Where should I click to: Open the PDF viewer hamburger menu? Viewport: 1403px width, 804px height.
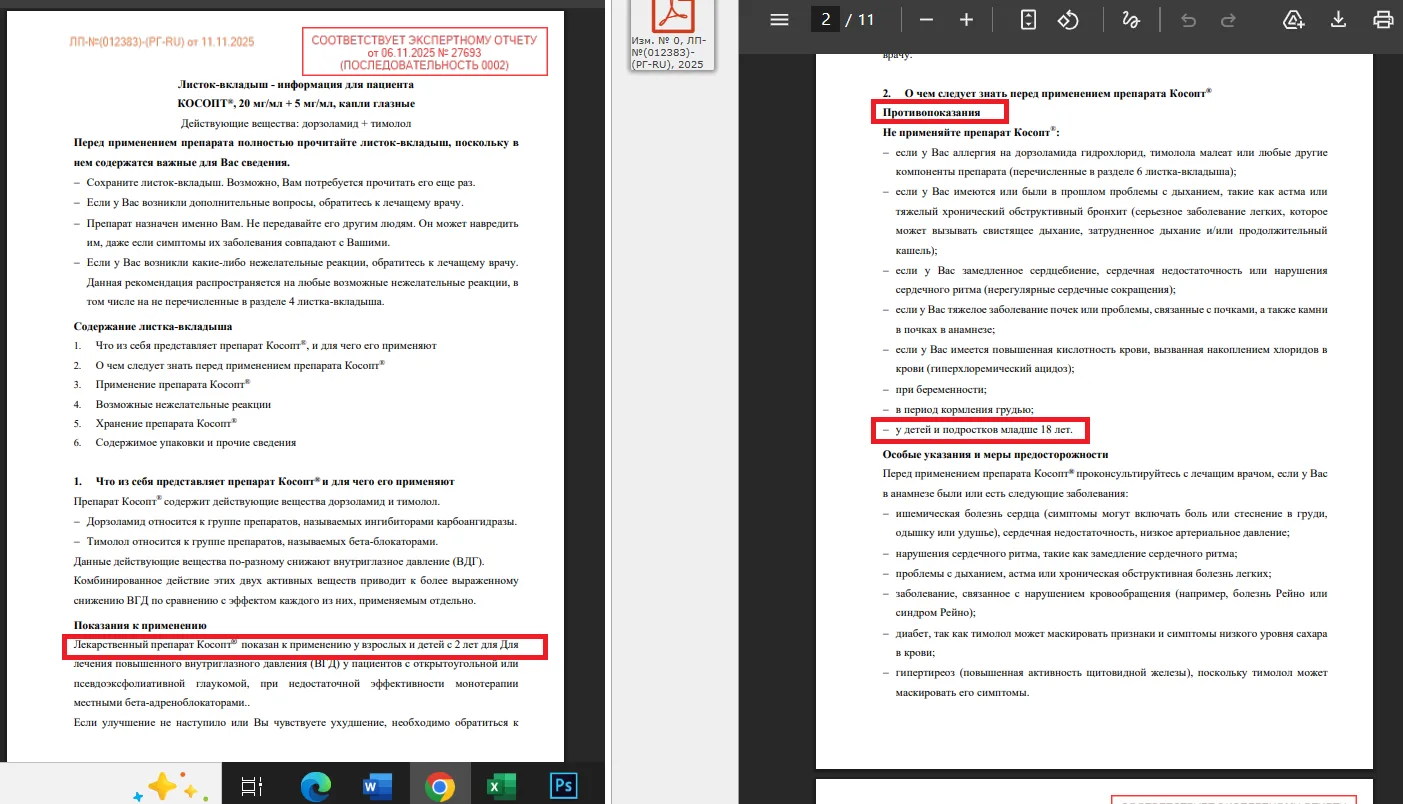779,20
